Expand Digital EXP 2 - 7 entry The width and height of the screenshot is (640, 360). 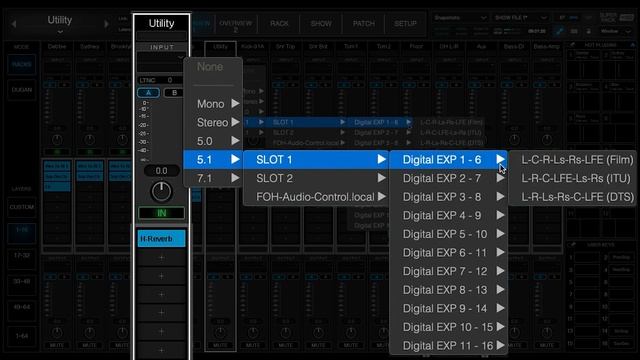click(x=448, y=178)
